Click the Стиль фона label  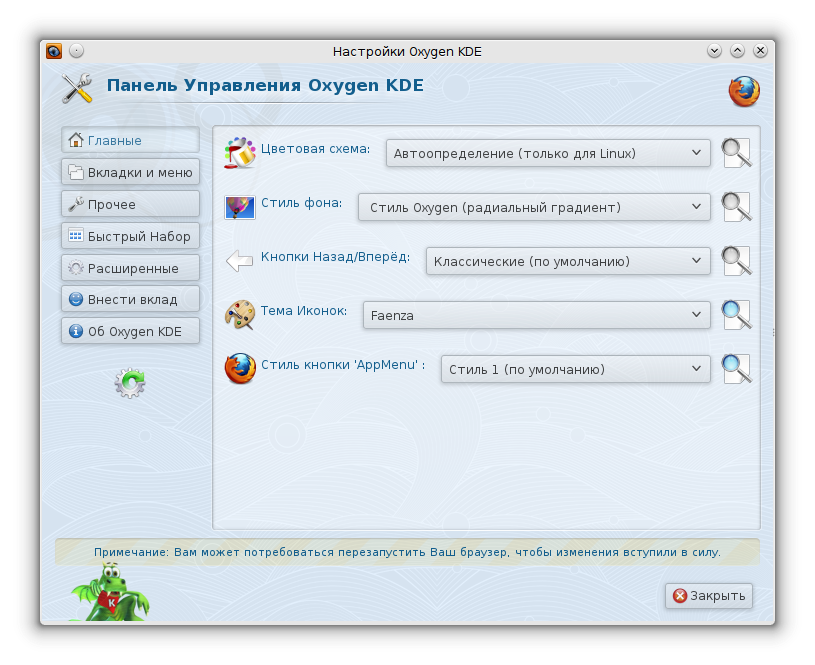tap(301, 203)
